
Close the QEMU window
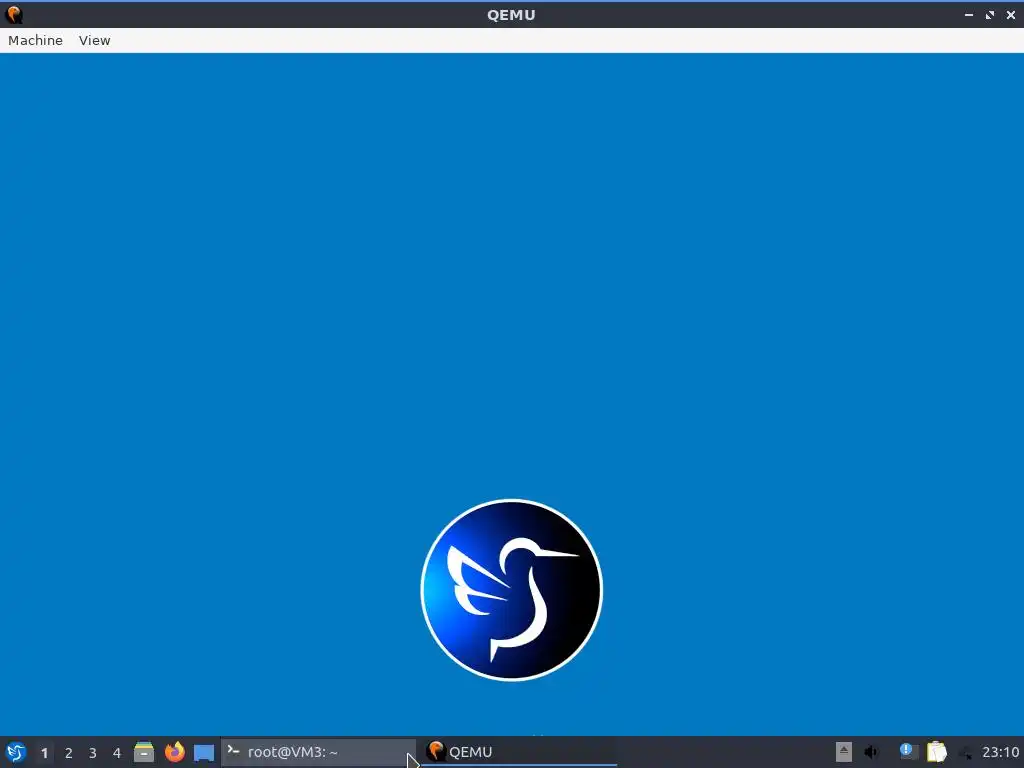coord(1011,15)
